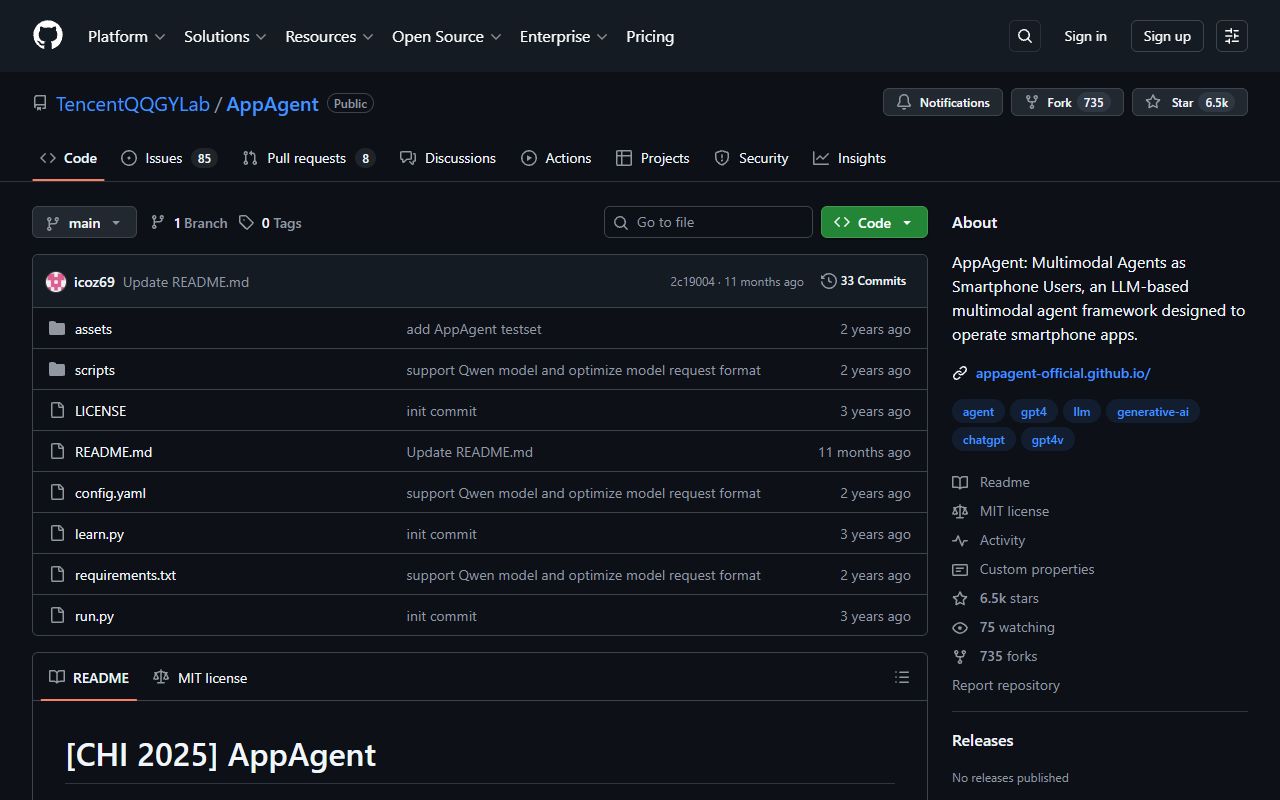
Task: Click the GitHub logo in the header
Action: (x=47, y=35)
